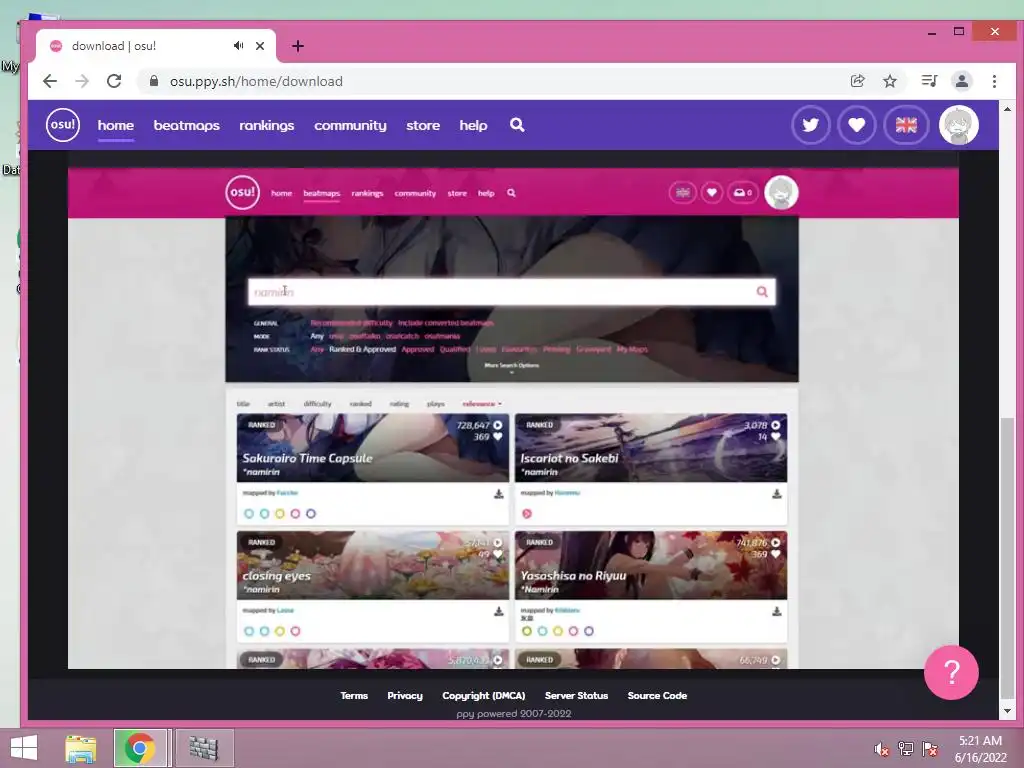Select the osu!taiko mode filter

[364, 336]
